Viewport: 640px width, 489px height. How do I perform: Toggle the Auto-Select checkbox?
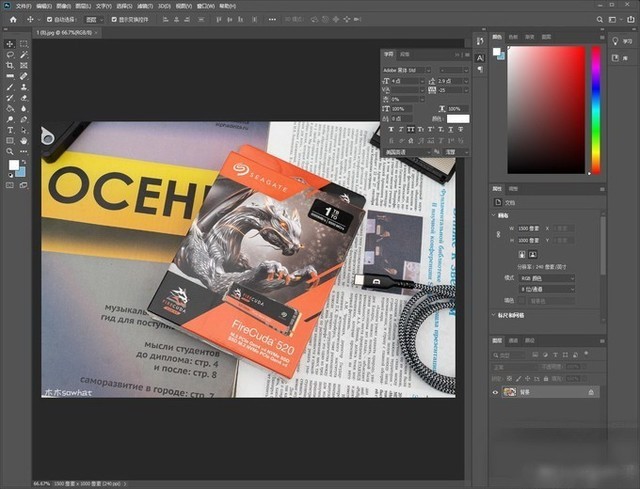[x=49, y=19]
